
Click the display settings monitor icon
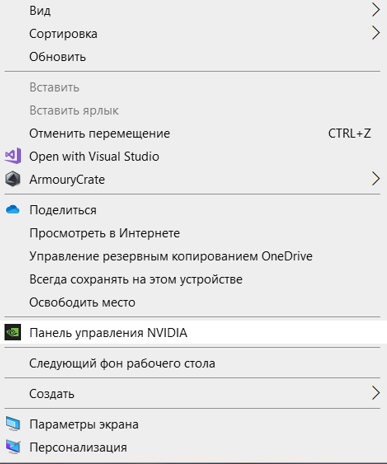(x=13, y=424)
